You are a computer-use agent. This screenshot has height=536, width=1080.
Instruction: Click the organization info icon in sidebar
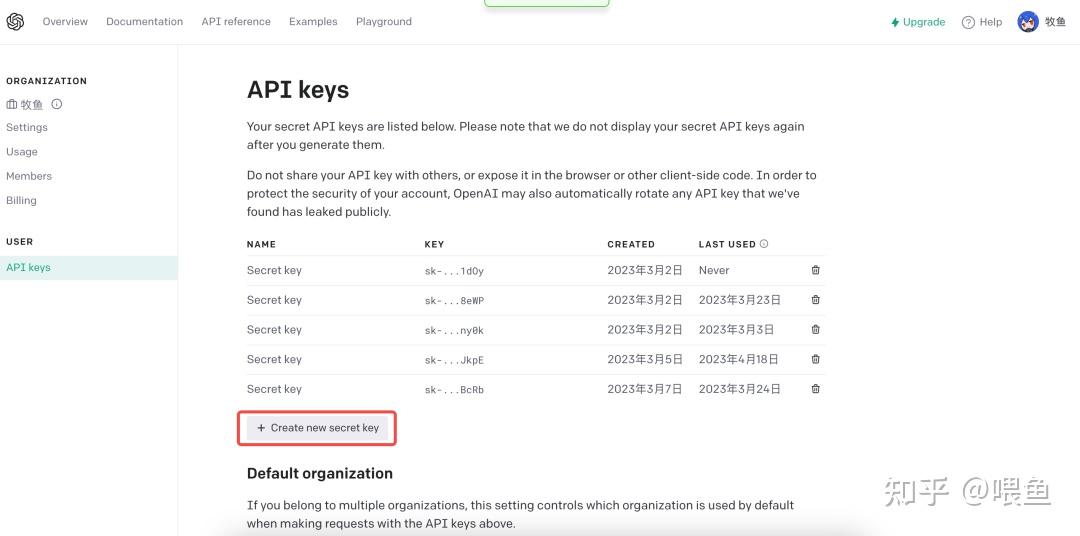tap(57, 104)
